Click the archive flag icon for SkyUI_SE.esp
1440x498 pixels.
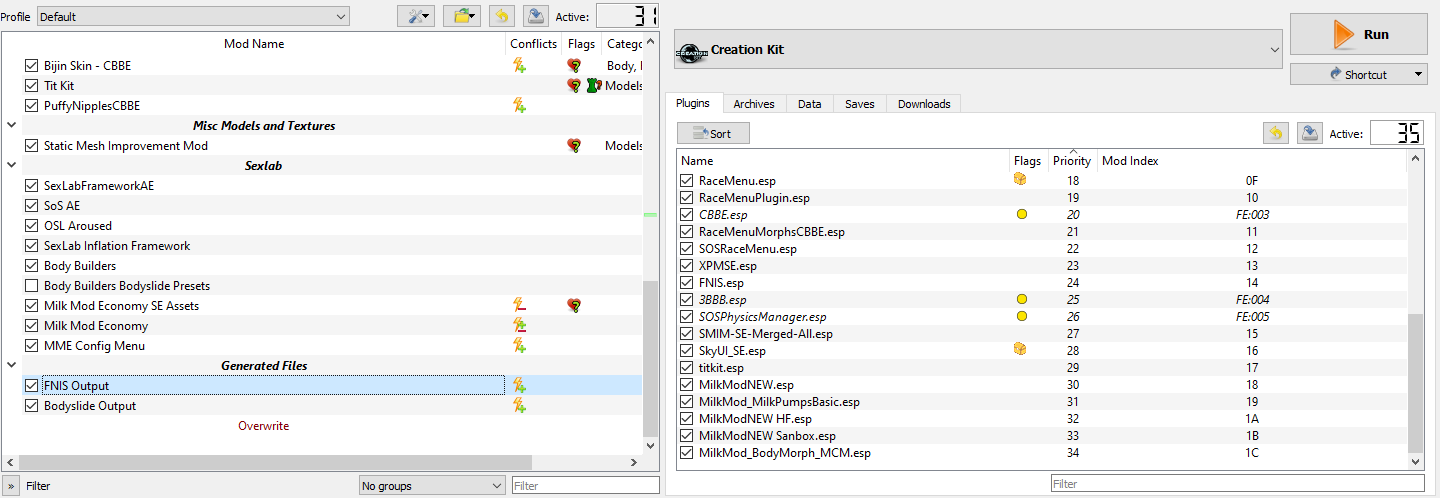coord(1020,350)
